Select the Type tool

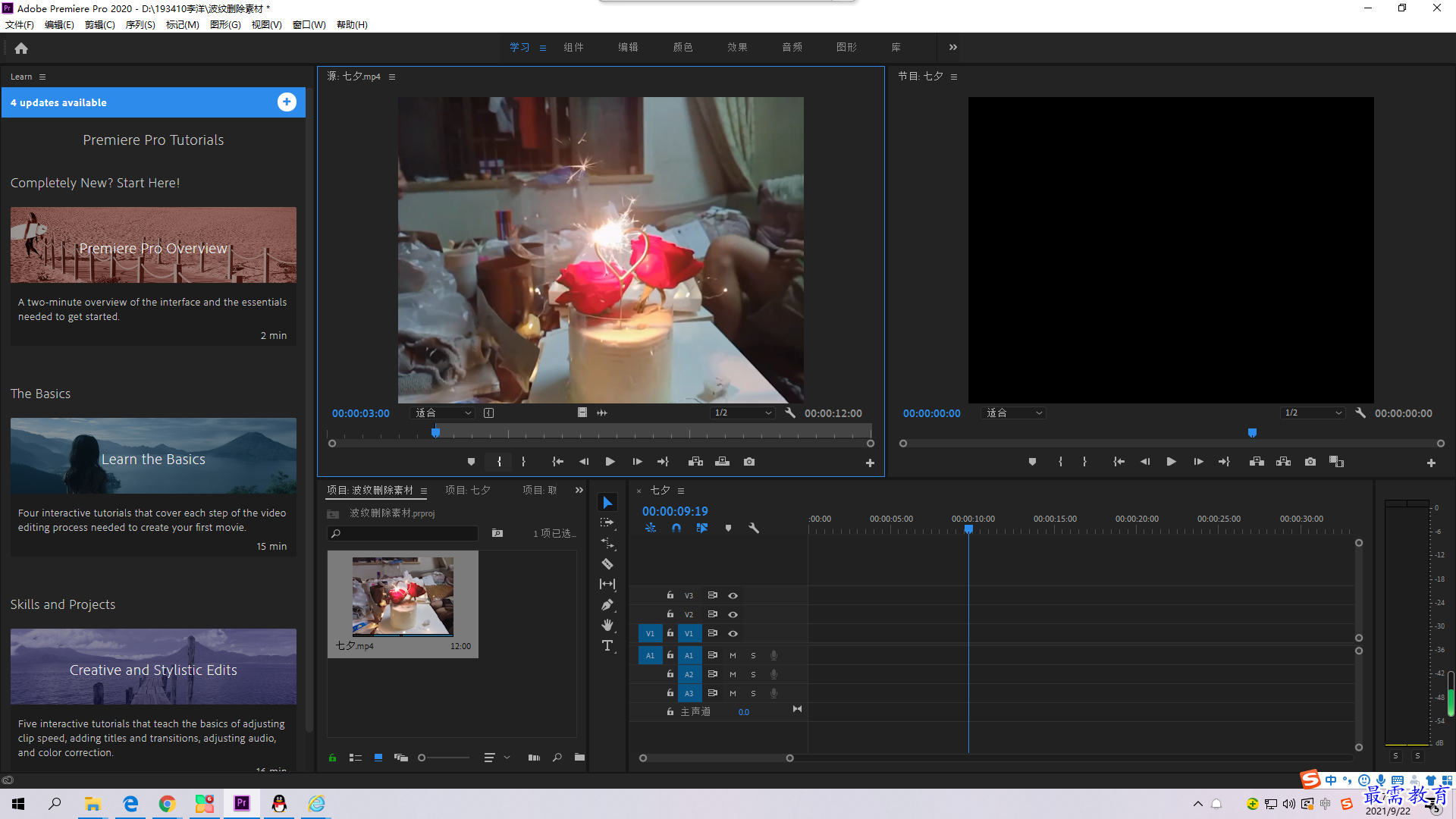tap(607, 645)
